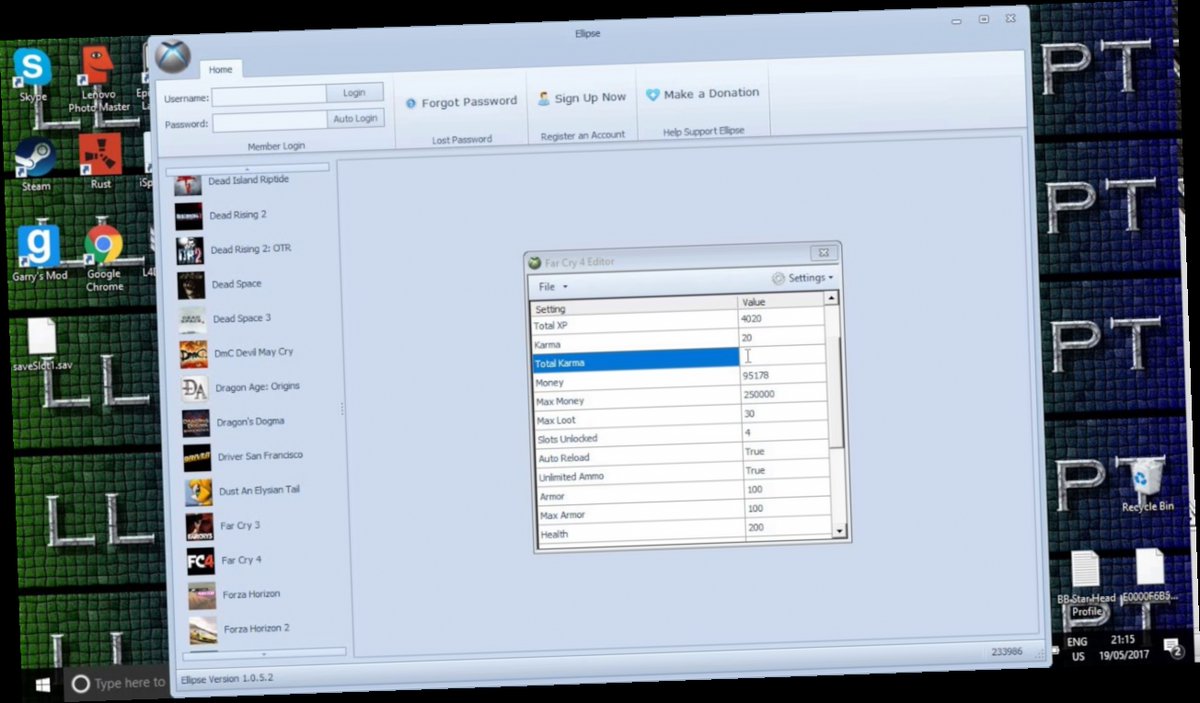Close the Far Cry 4 Editor window
This screenshot has width=1200, height=703.
tap(823, 254)
